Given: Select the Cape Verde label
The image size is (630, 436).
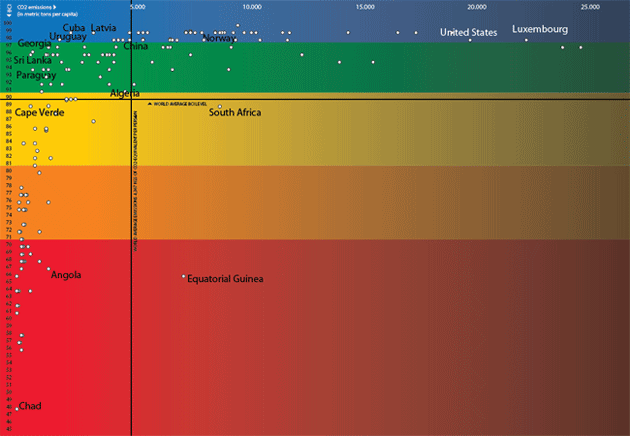Looking at the screenshot, I should [x=39, y=113].
